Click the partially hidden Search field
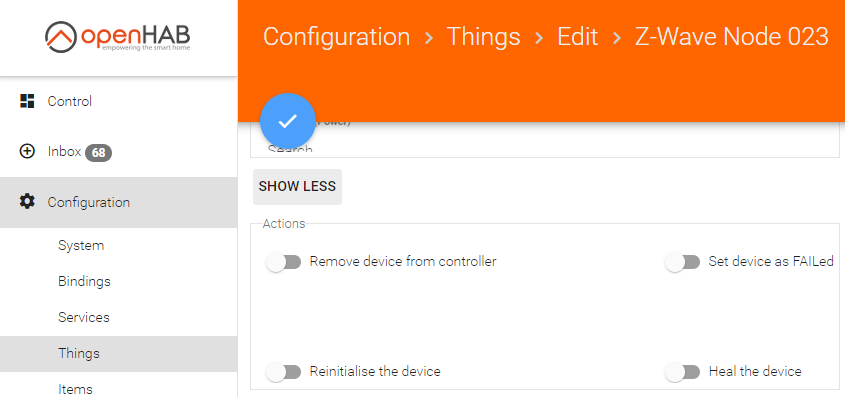The image size is (845, 397). pos(545,149)
